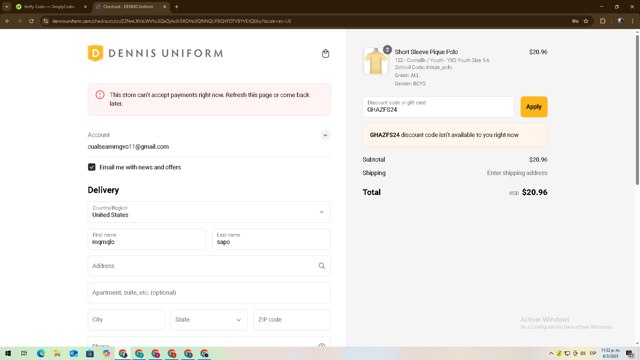Open File Explorer from the taskbar
Viewport: 640px width, 360px height.
click(x=57, y=353)
